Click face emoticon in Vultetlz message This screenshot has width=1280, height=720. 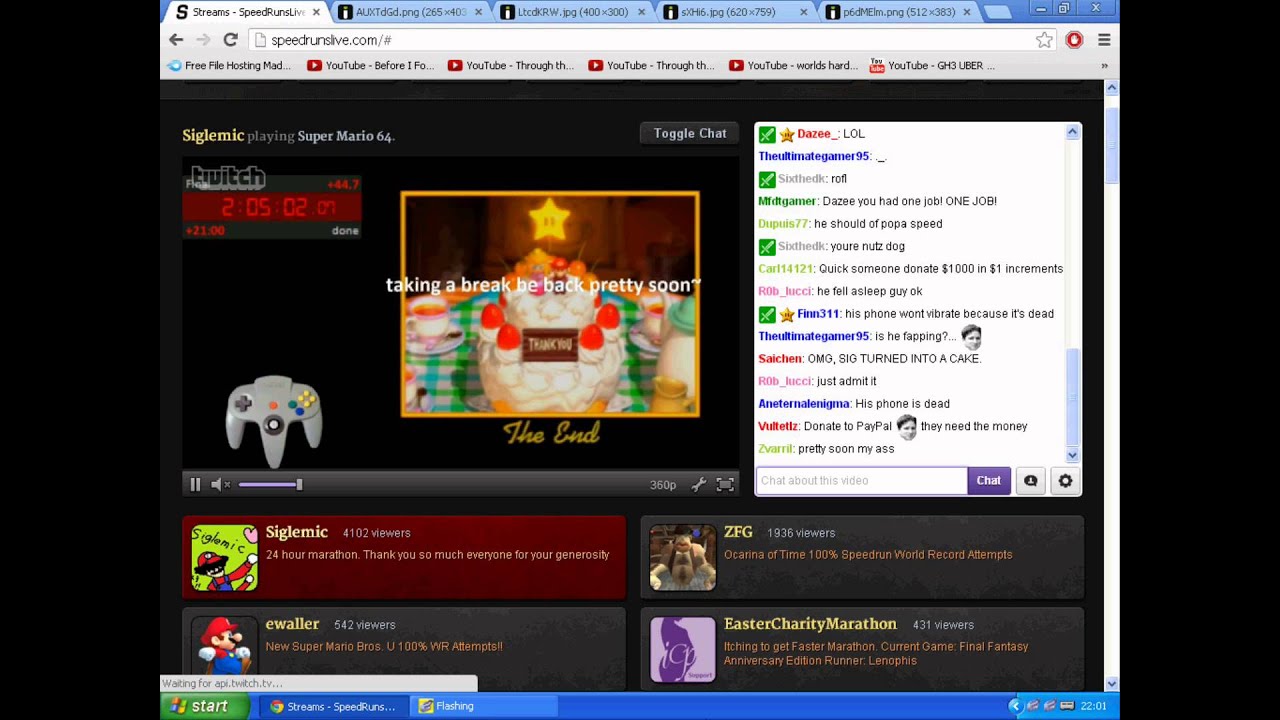pyautogui.click(x=906, y=427)
